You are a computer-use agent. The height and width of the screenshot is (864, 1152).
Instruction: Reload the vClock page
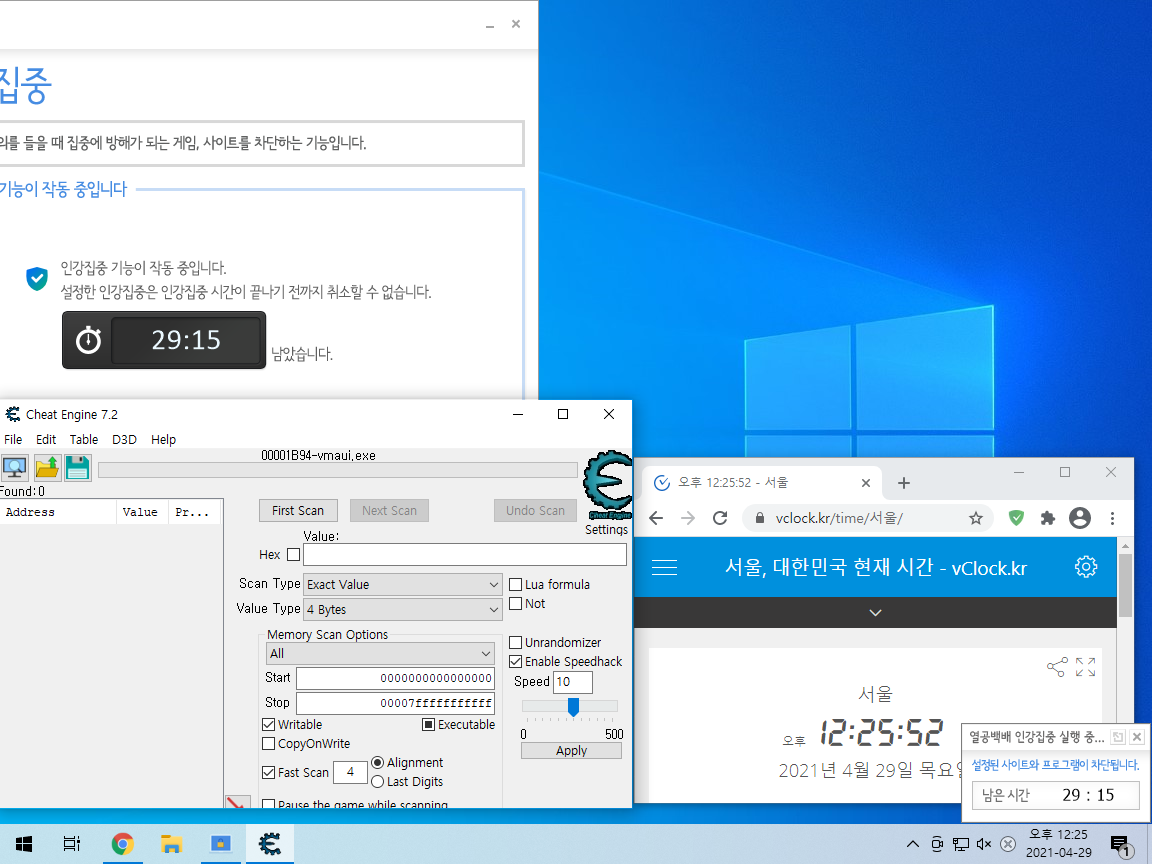click(720, 518)
